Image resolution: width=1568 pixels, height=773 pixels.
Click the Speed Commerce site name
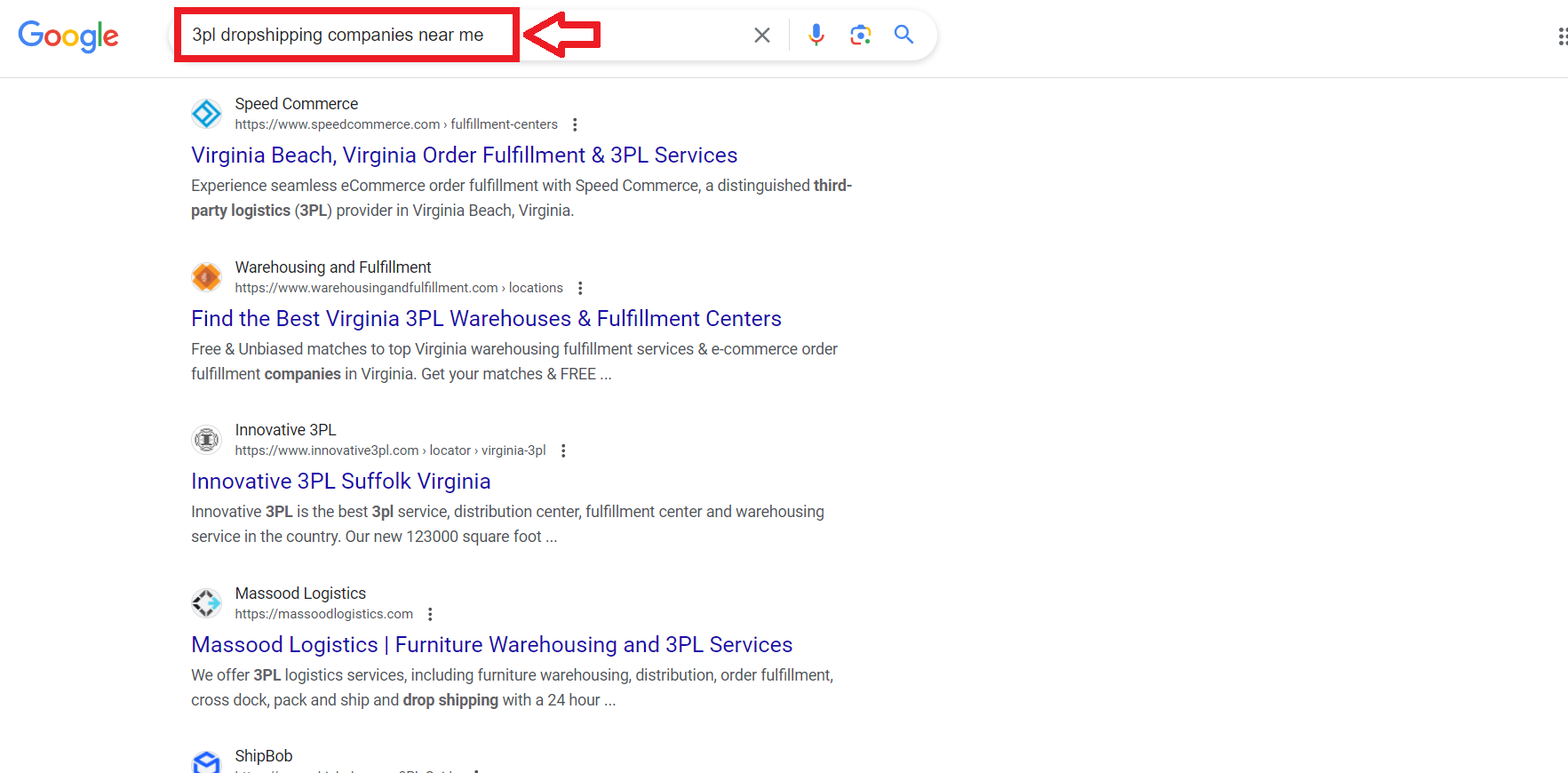point(296,104)
